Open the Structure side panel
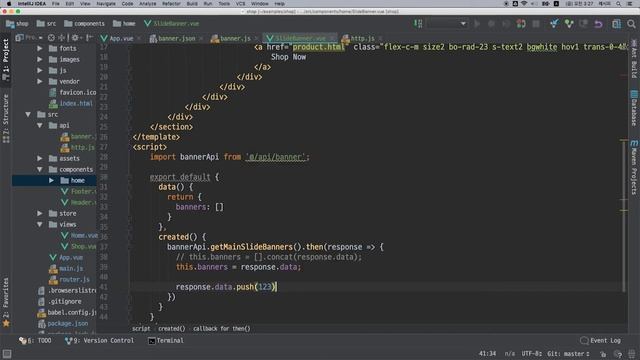 6,118
